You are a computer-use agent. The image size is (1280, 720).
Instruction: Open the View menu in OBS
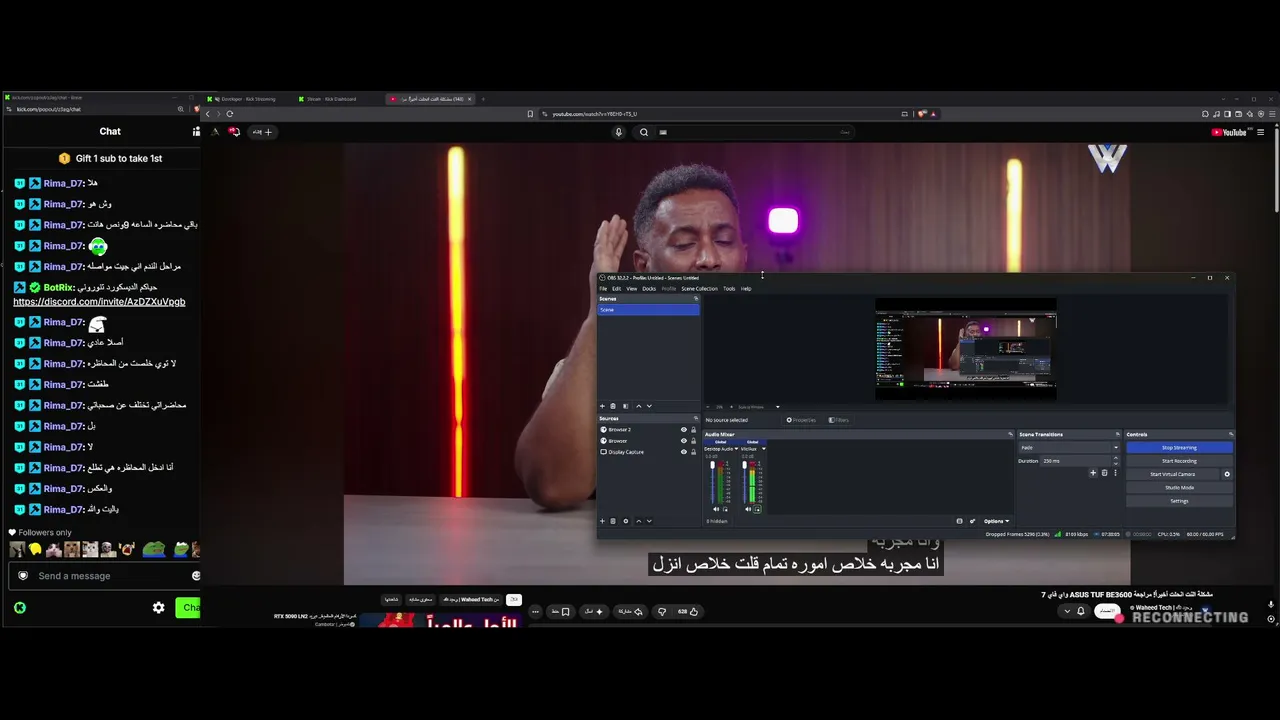click(x=631, y=289)
